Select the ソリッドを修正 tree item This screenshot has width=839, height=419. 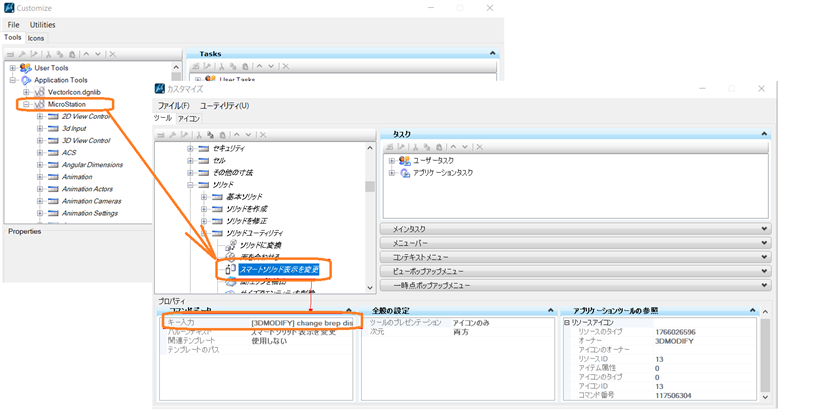(247, 221)
